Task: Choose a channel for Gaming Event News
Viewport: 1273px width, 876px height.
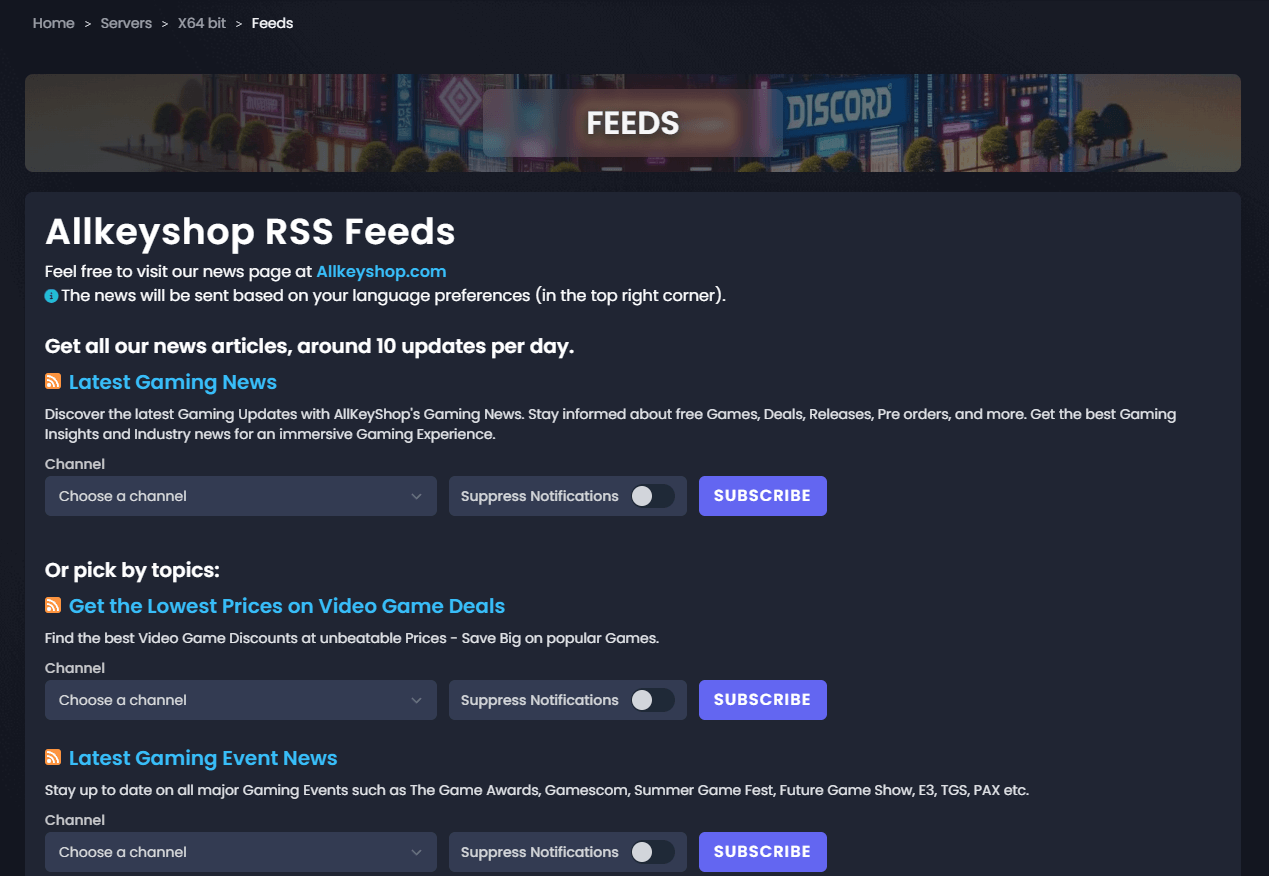Action: pos(240,852)
